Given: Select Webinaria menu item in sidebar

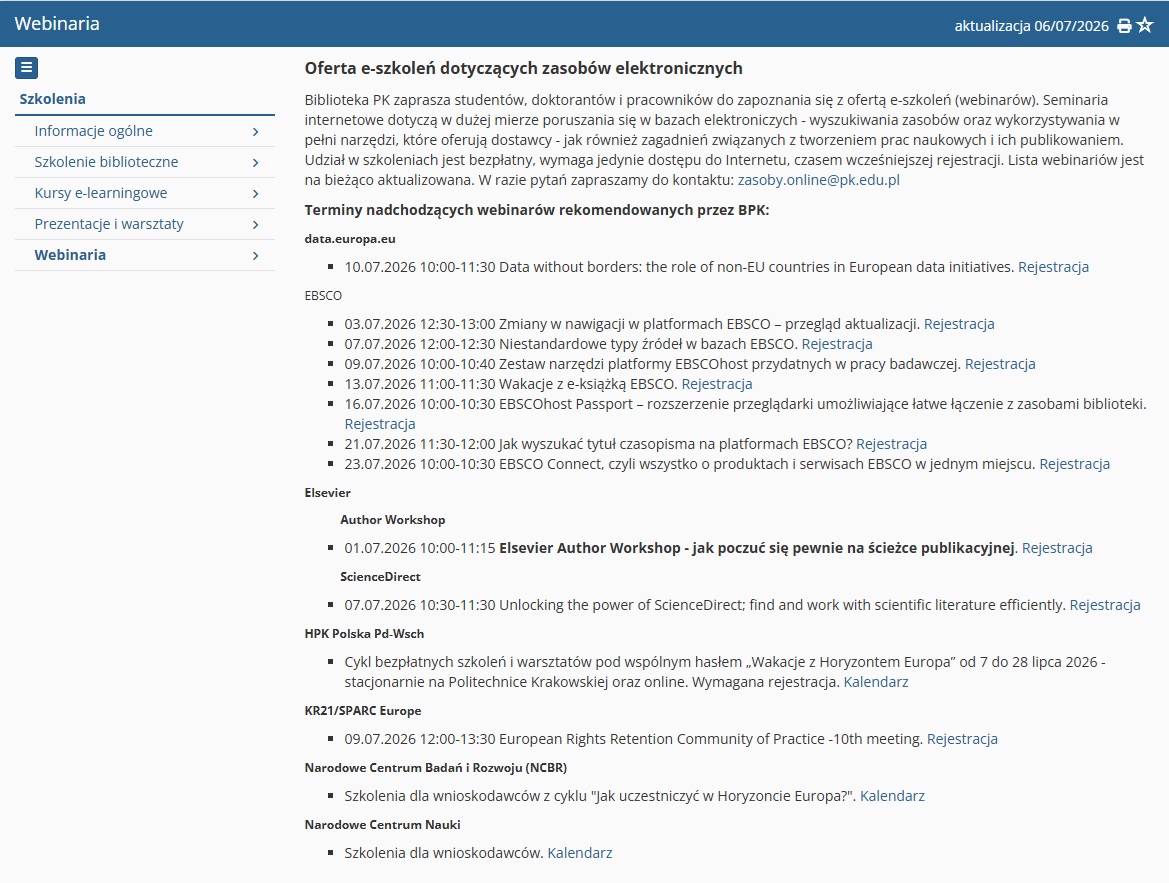Looking at the screenshot, I should tap(145, 255).
